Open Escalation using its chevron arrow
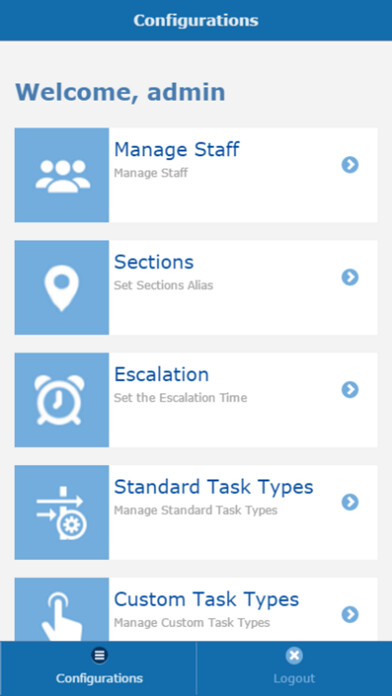Image resolution: width=392 pixels, height=696 pixels. (350, 390)
